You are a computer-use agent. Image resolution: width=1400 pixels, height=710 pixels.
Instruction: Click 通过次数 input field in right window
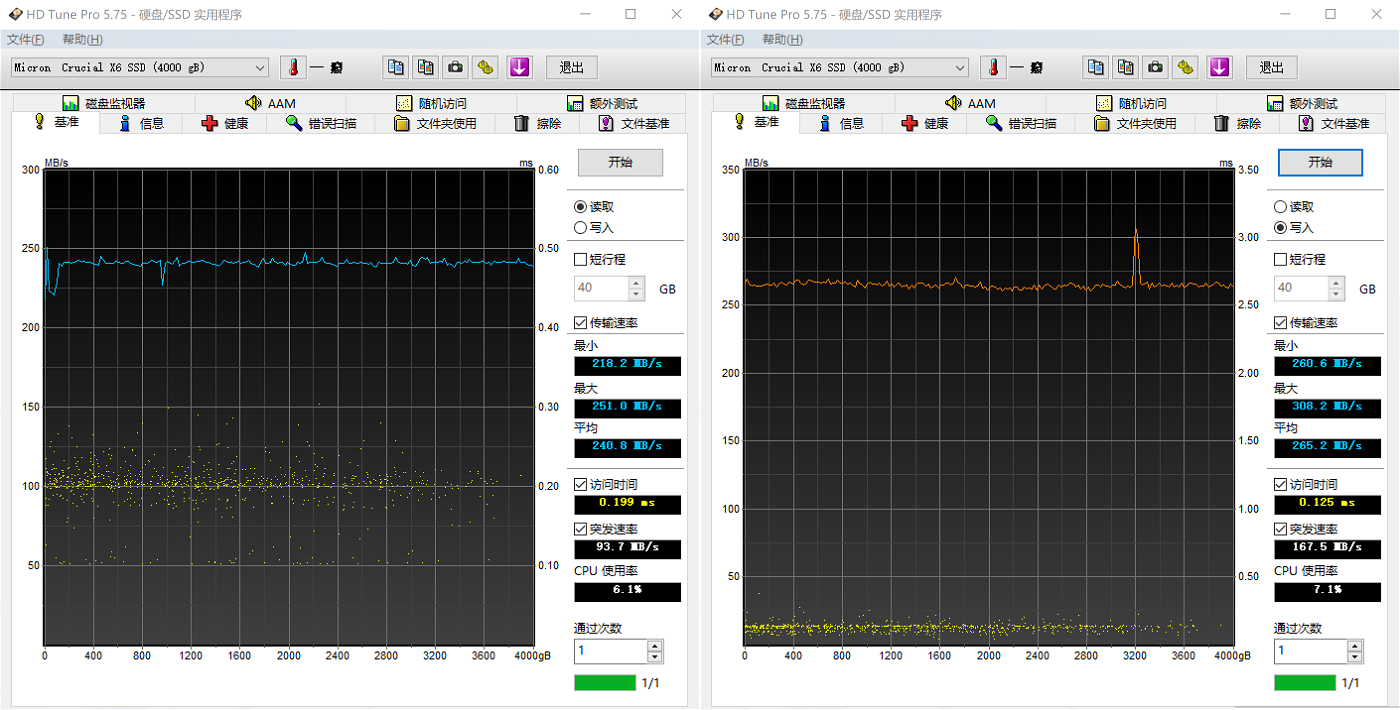[1309, 651]
